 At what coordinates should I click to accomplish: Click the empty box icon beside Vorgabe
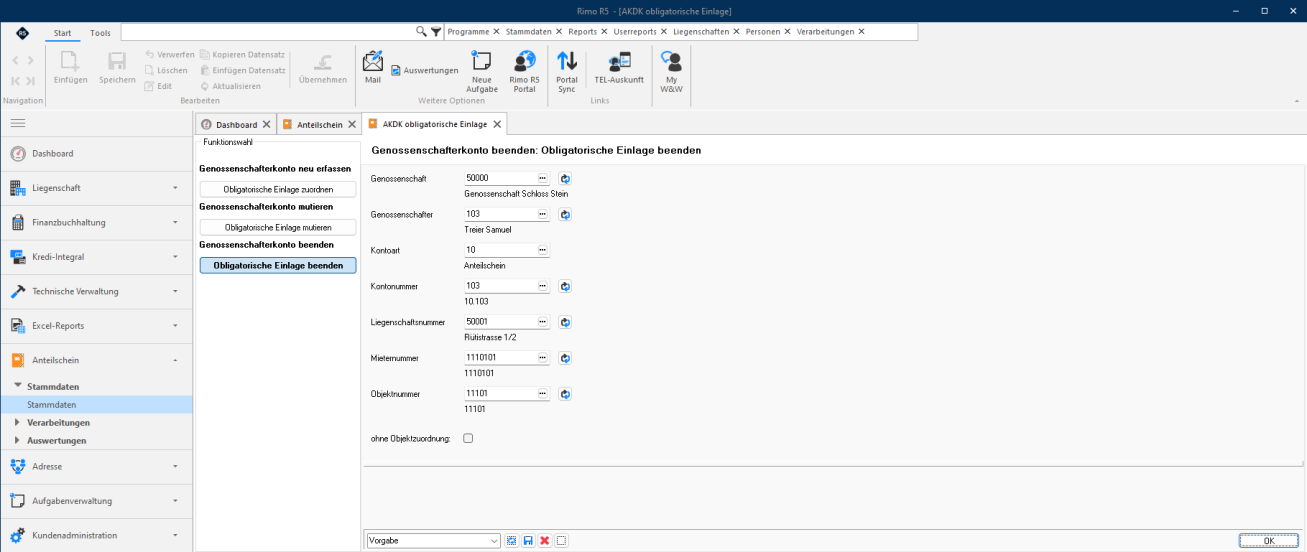coord(562,541)
